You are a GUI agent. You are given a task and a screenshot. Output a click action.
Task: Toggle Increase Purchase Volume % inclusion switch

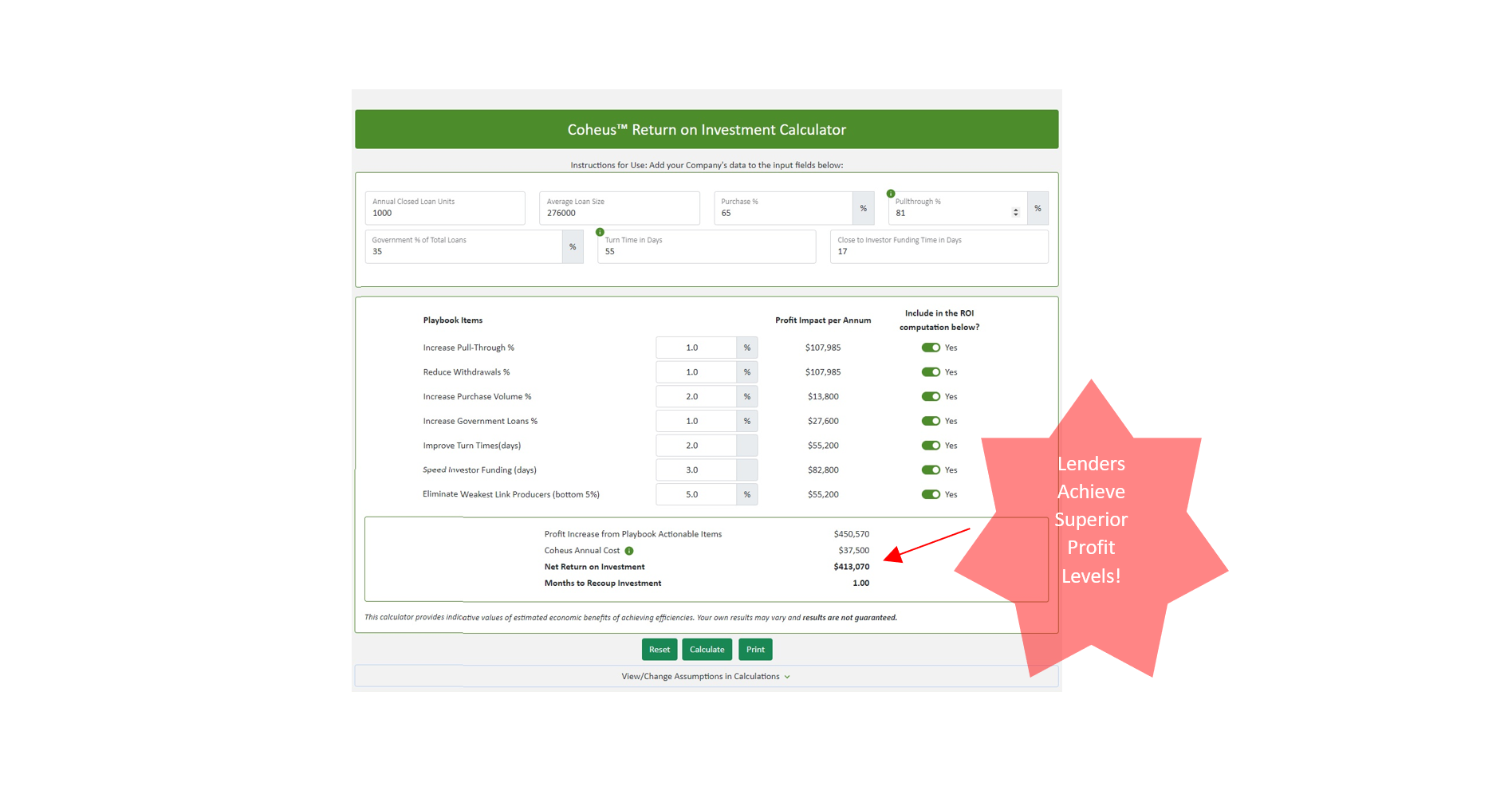point(931,396)
